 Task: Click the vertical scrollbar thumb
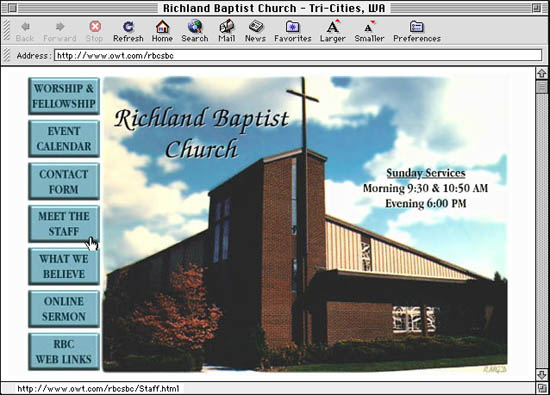click(542, 86)
